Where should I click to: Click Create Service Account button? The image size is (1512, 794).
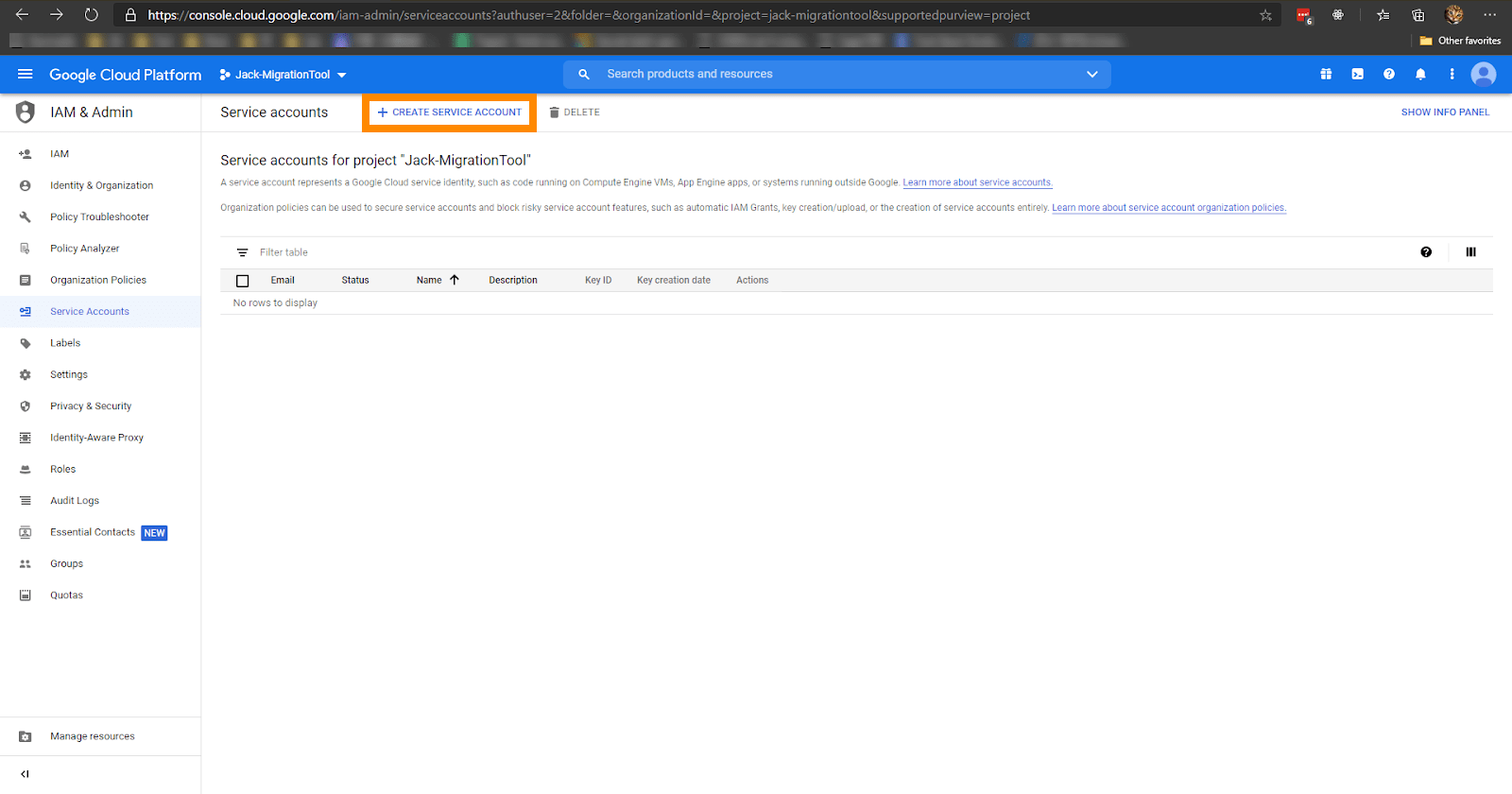(x=449, y=112)
